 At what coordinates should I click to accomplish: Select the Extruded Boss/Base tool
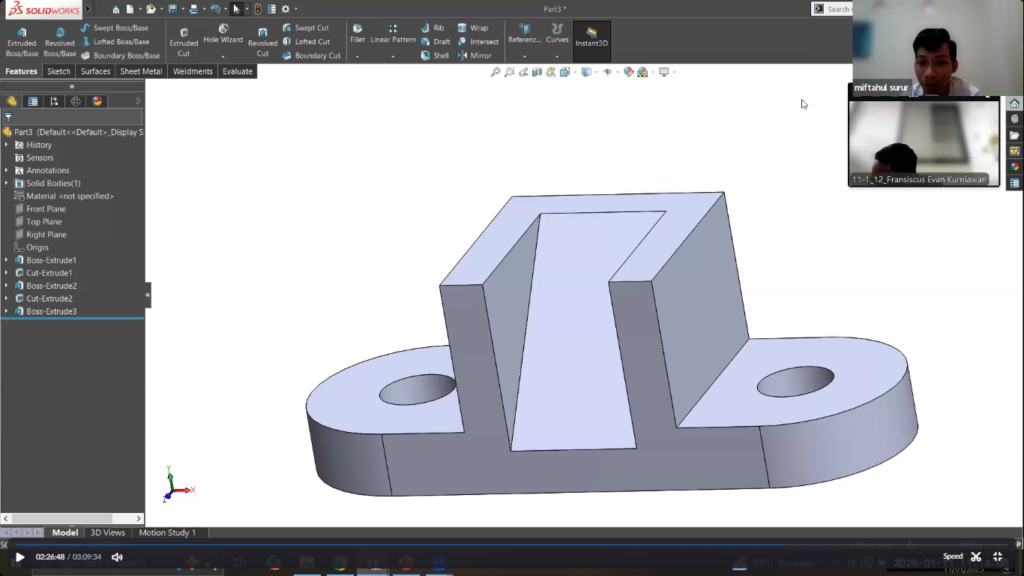[21, 41]
